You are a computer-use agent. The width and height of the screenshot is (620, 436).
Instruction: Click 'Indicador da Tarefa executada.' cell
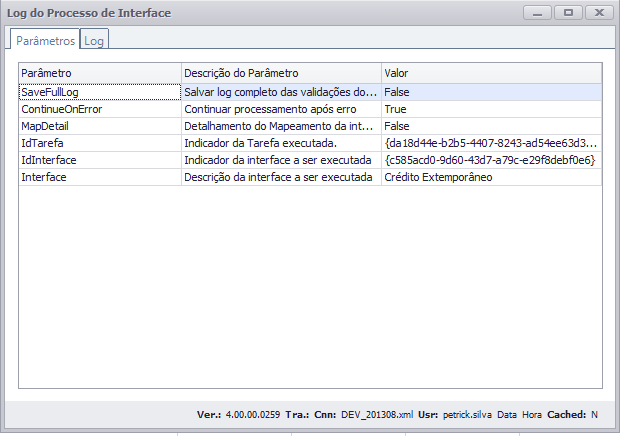[281, 143]
